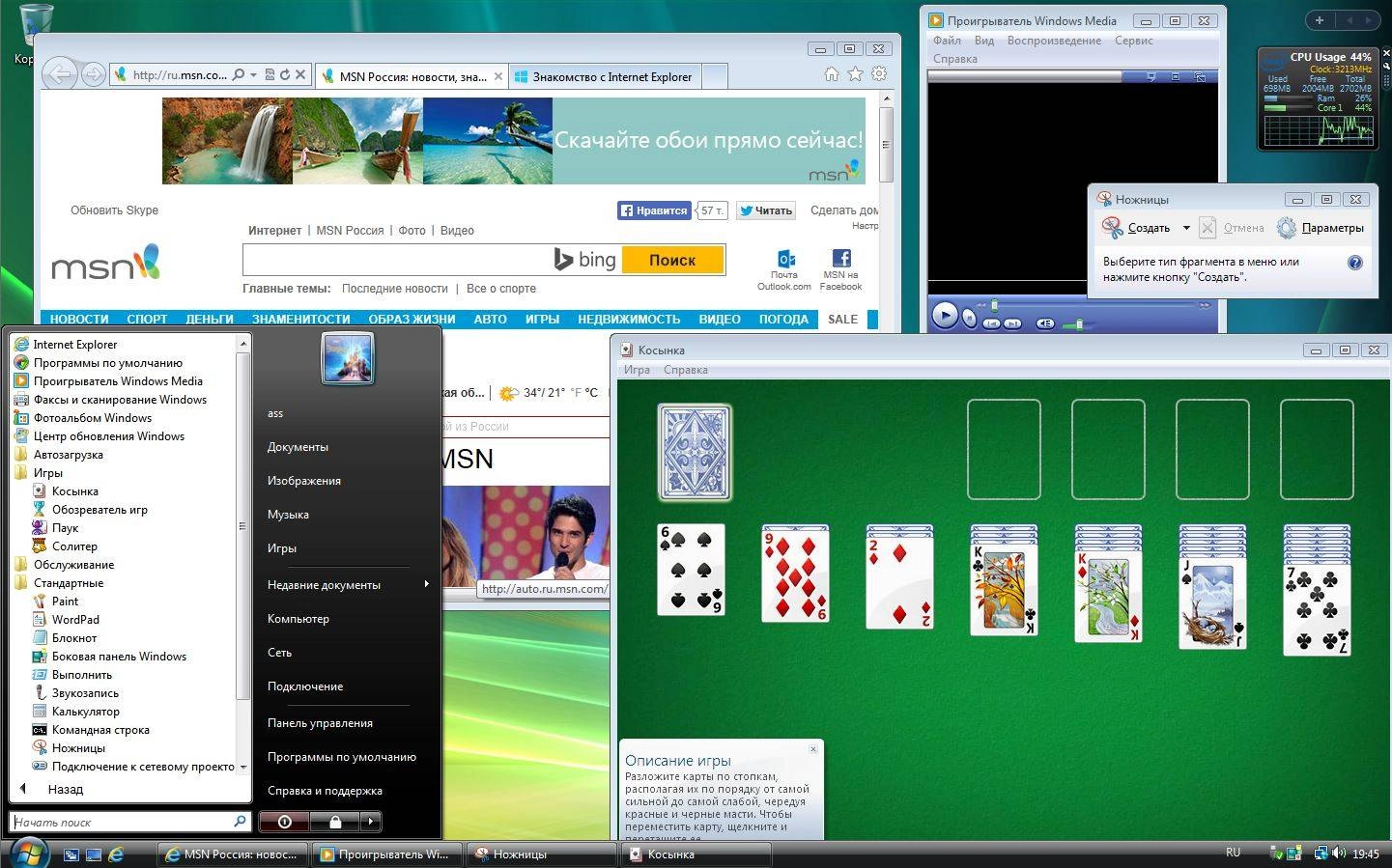Image resolution: width=1392 pixels, height=868 pixels.
Task: Close the MSN Россия tab
Action: pos(498,76)
